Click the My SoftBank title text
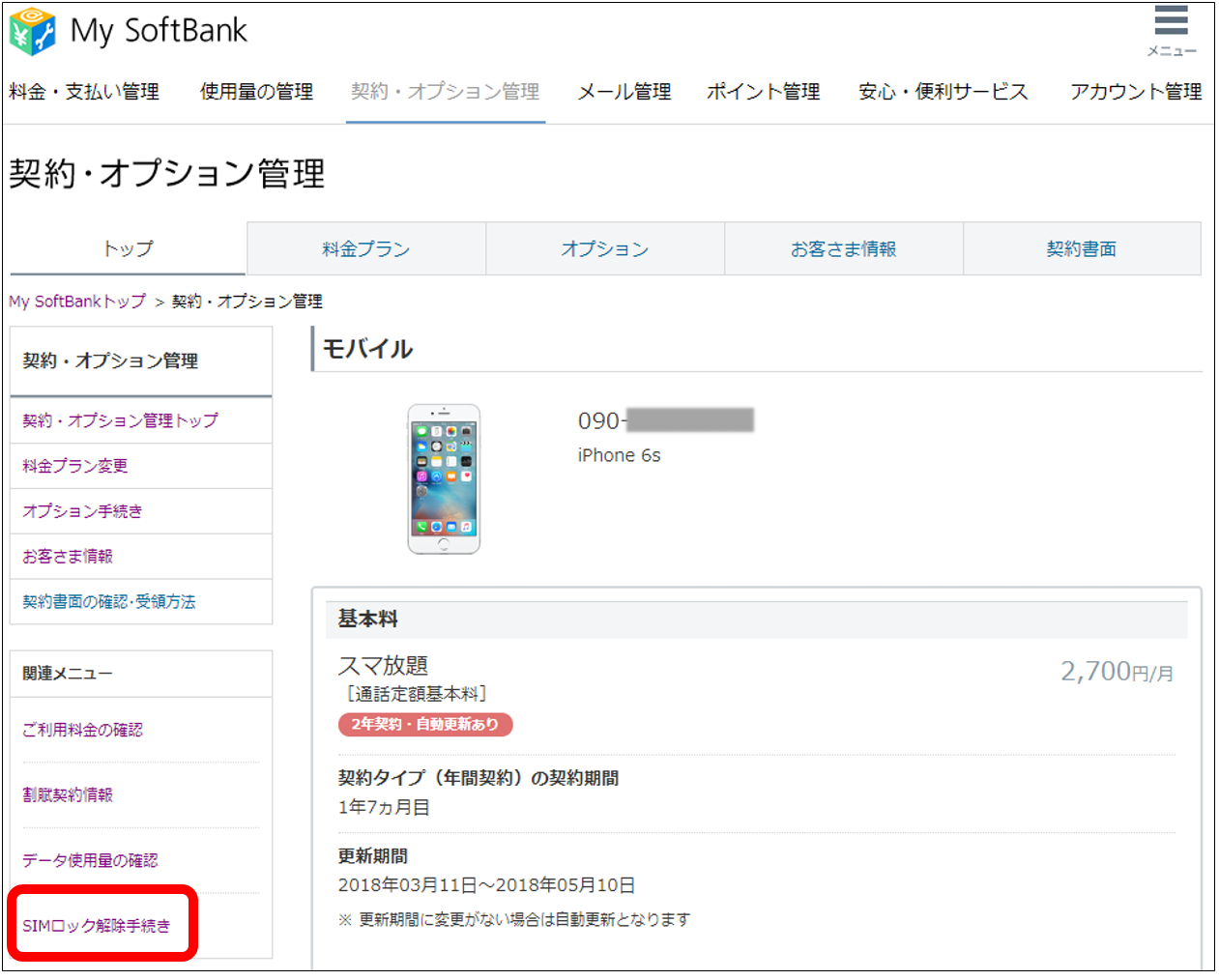The width and height of the screenshot is (1219, 980). [x=159, y=31]
